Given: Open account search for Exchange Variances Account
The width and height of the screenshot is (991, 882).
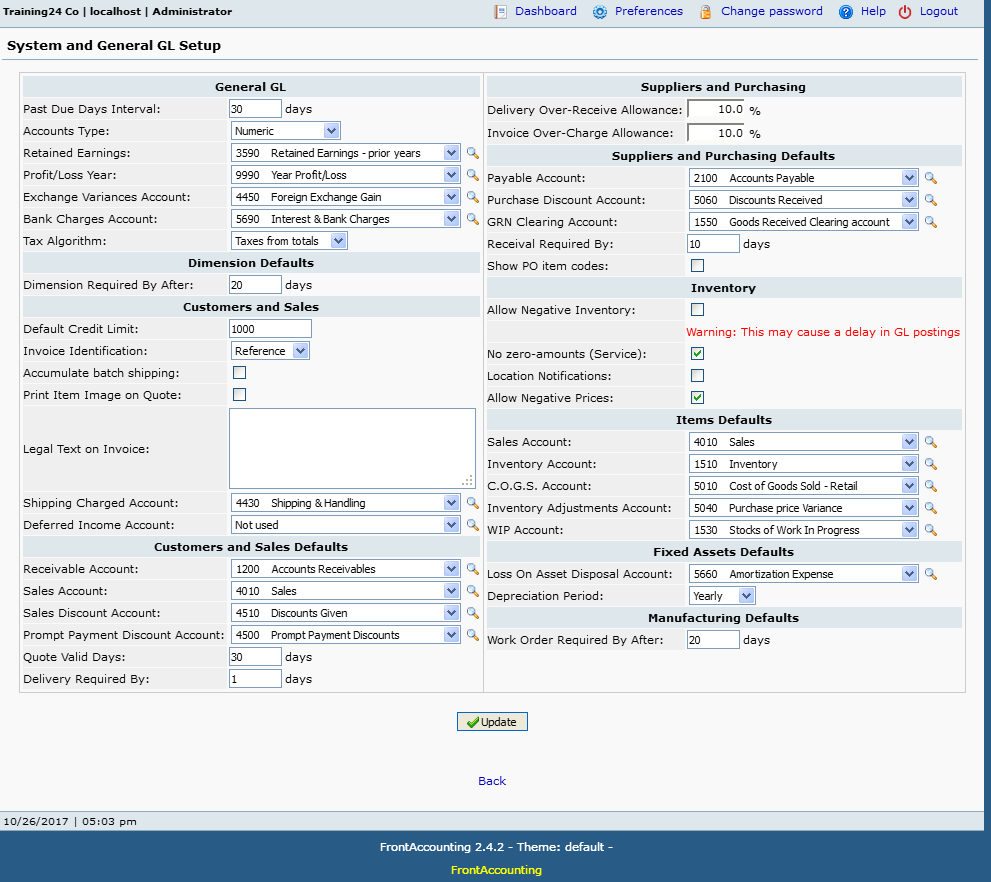Looking at the screenshot, I should 472,197.
